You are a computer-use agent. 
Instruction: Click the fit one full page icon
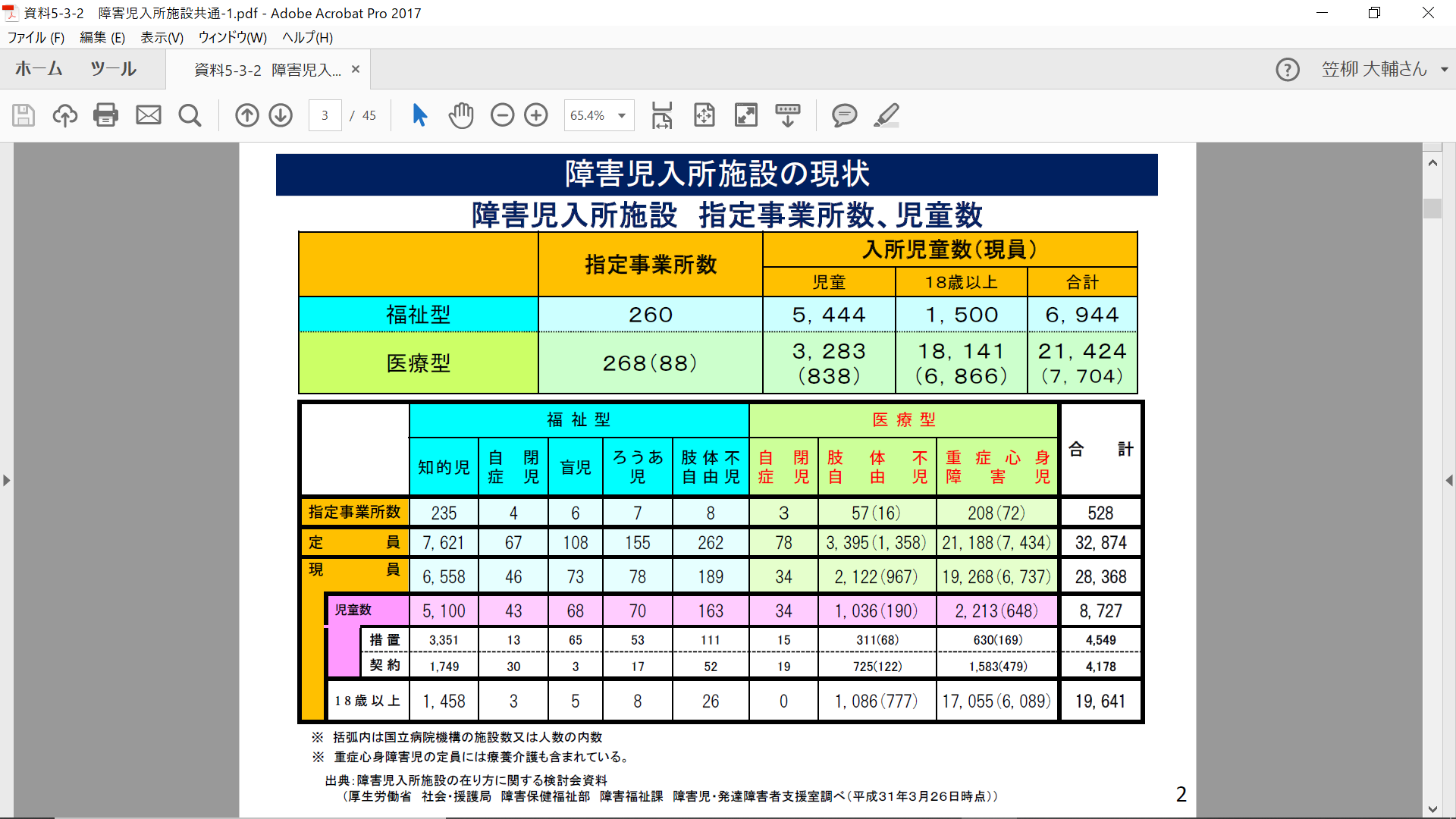704,115
